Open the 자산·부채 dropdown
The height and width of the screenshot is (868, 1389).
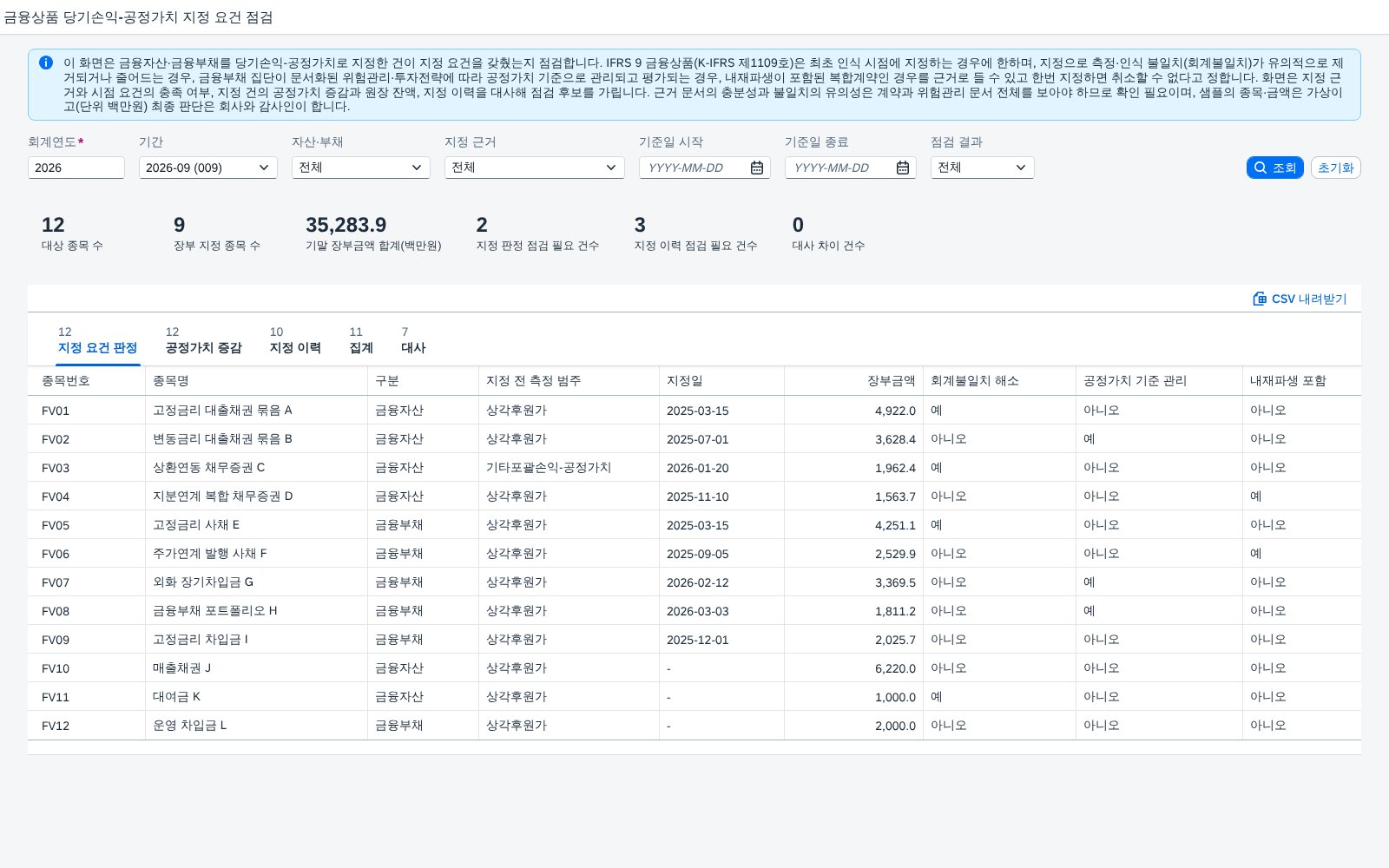pyautogui.click(x=361, y=168)
